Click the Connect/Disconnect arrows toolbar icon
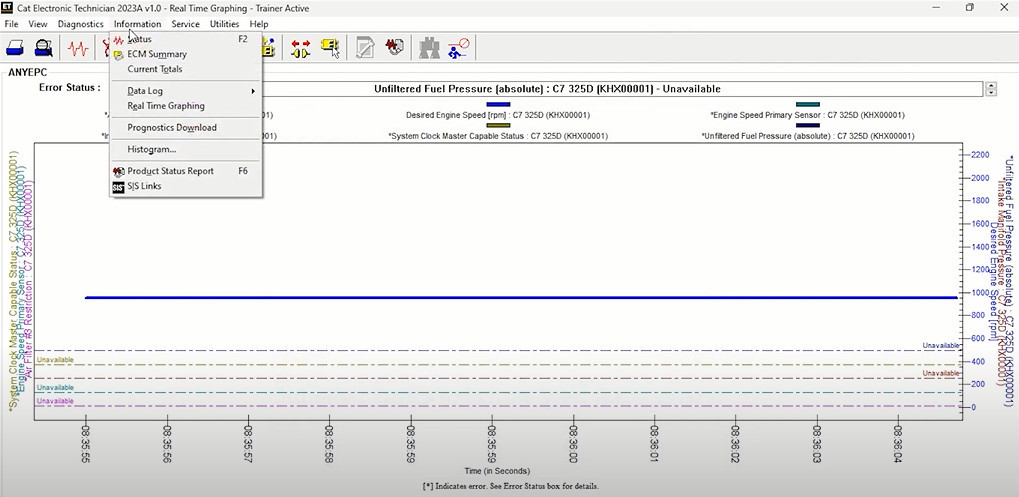 (x=301, y=47)
